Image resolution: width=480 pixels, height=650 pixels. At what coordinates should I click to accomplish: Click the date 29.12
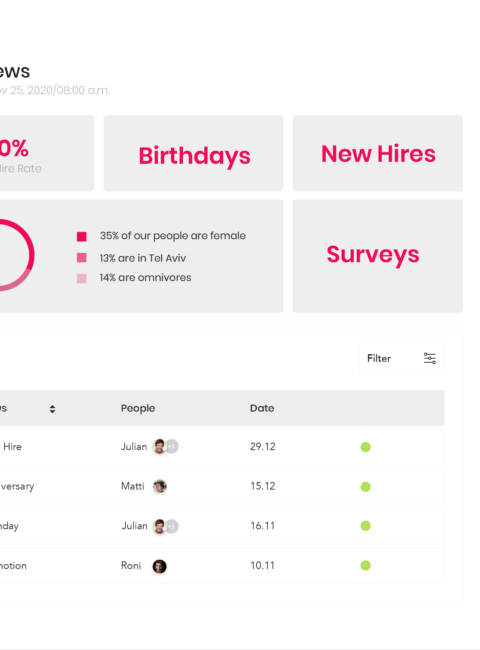point(263,446)
